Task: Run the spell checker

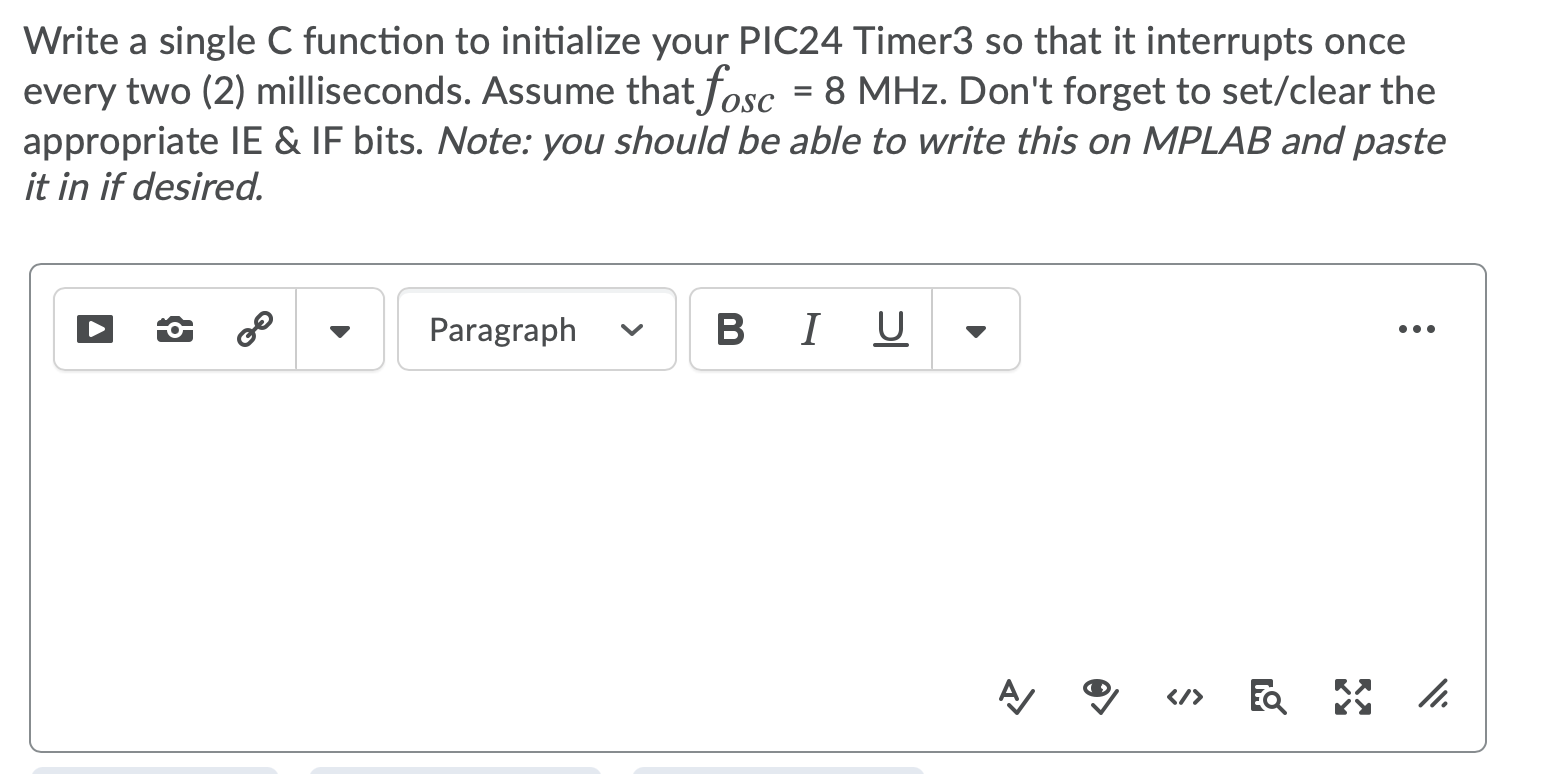Action: pyautogui.click(x=1014, y=698)
